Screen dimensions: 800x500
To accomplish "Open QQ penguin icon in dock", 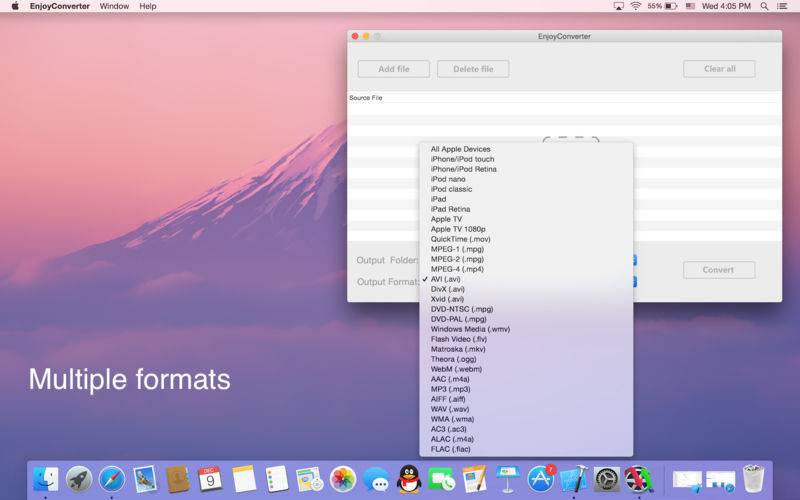I will (x=409, y=480).
